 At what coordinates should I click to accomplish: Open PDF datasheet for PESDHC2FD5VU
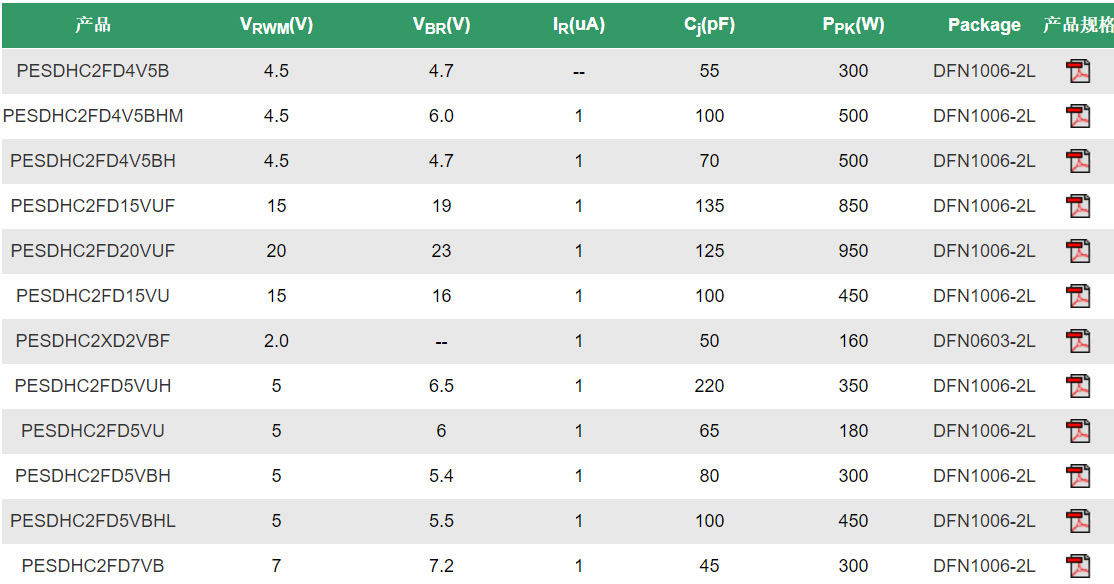[1078, 431]
